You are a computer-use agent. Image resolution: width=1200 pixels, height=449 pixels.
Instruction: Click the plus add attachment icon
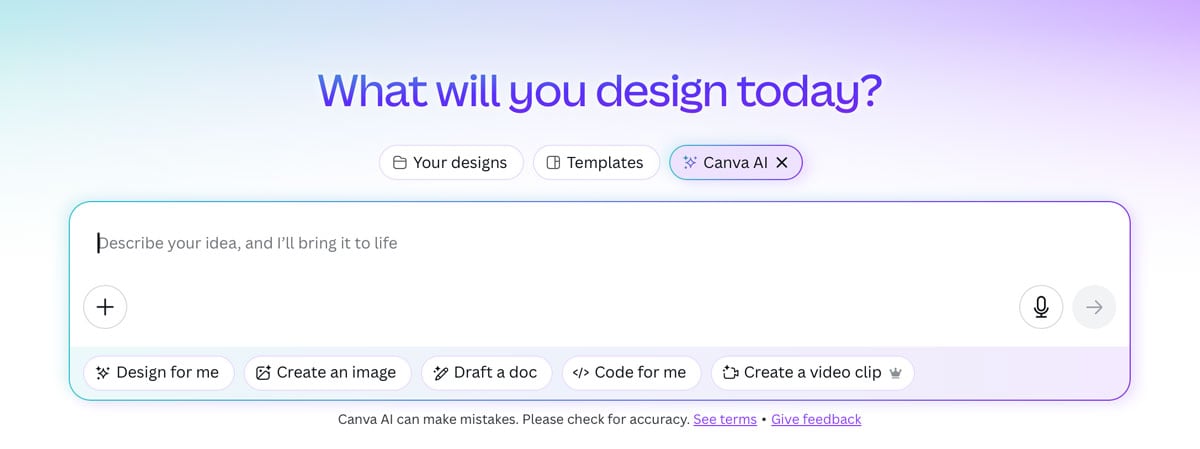tap(105, 307)
